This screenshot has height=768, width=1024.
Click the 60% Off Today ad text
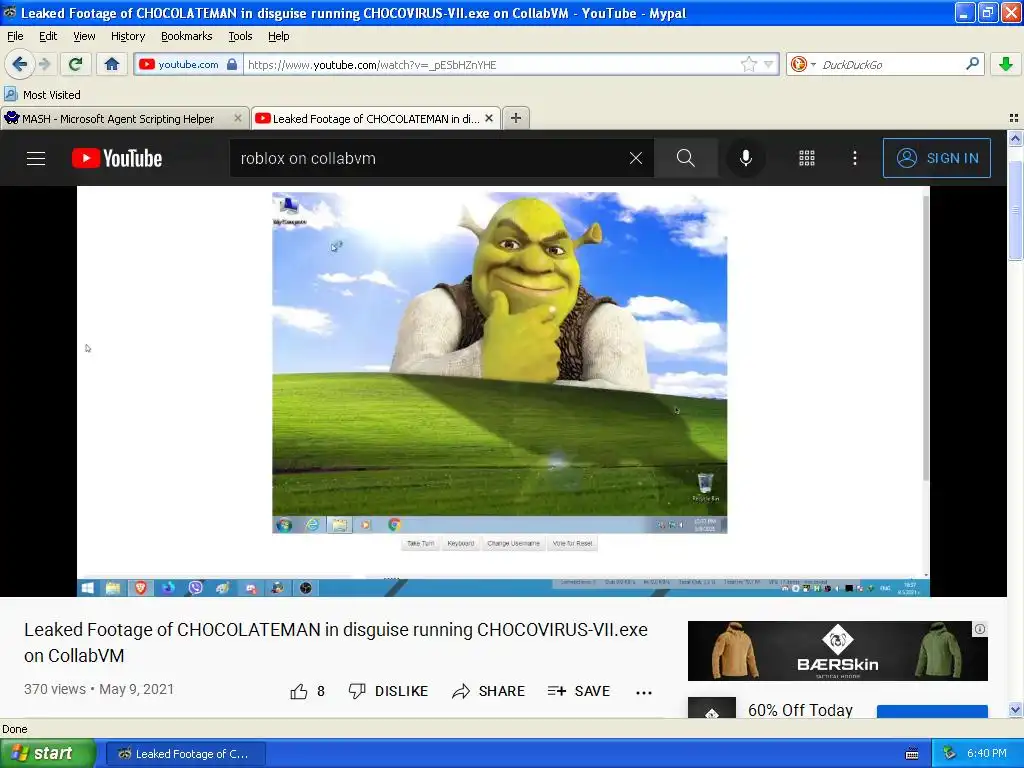pyautogui.click(x=800, y=710)
